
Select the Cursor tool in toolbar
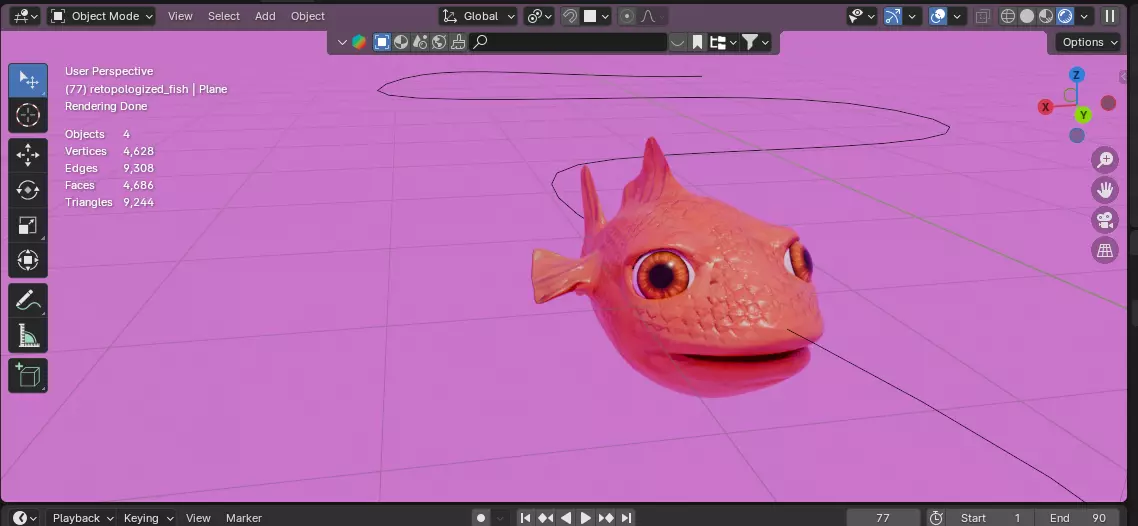(x=28, y=115)
